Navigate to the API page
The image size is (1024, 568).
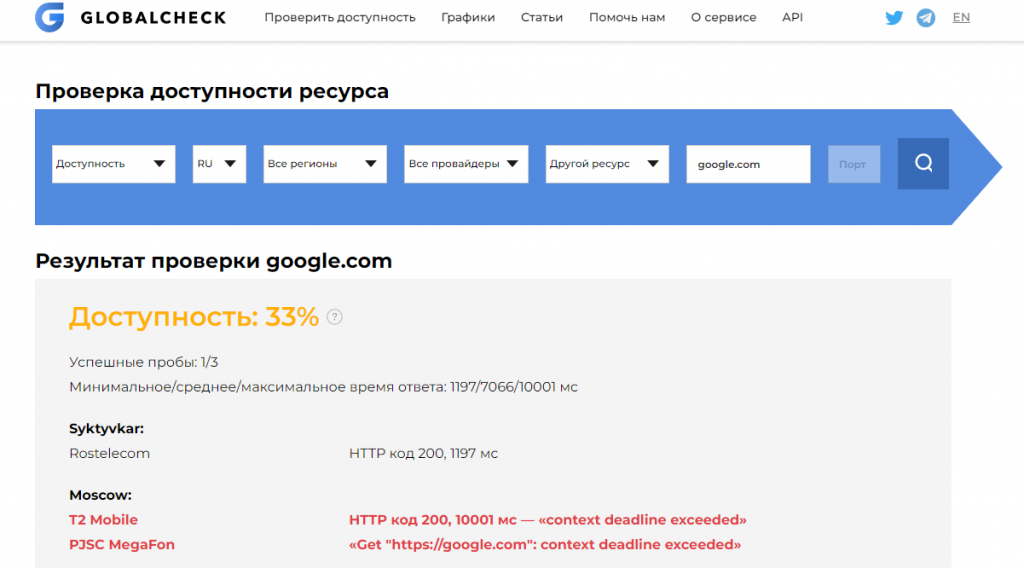(792, 18)
